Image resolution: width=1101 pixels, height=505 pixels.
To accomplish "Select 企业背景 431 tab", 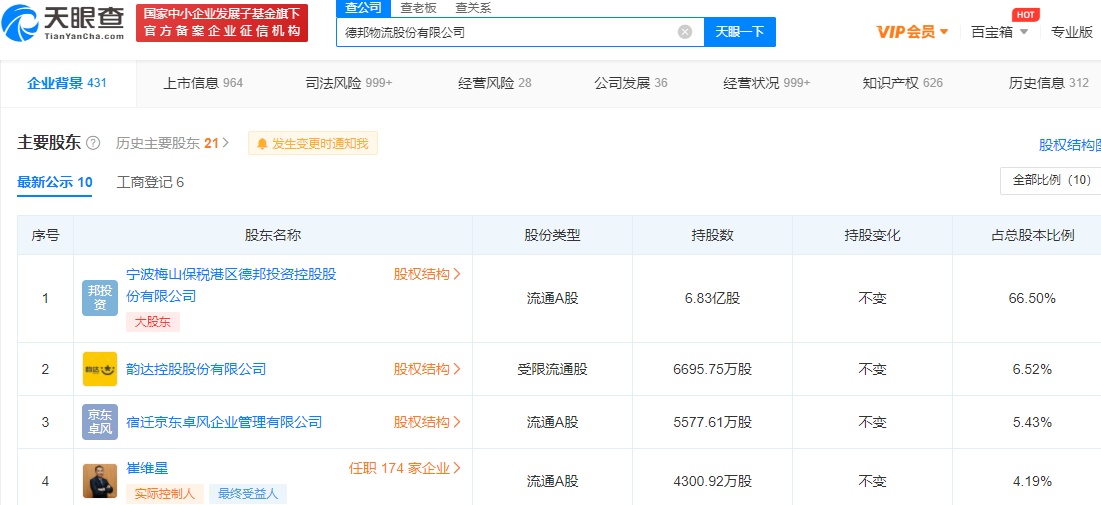I will (67, 83).
